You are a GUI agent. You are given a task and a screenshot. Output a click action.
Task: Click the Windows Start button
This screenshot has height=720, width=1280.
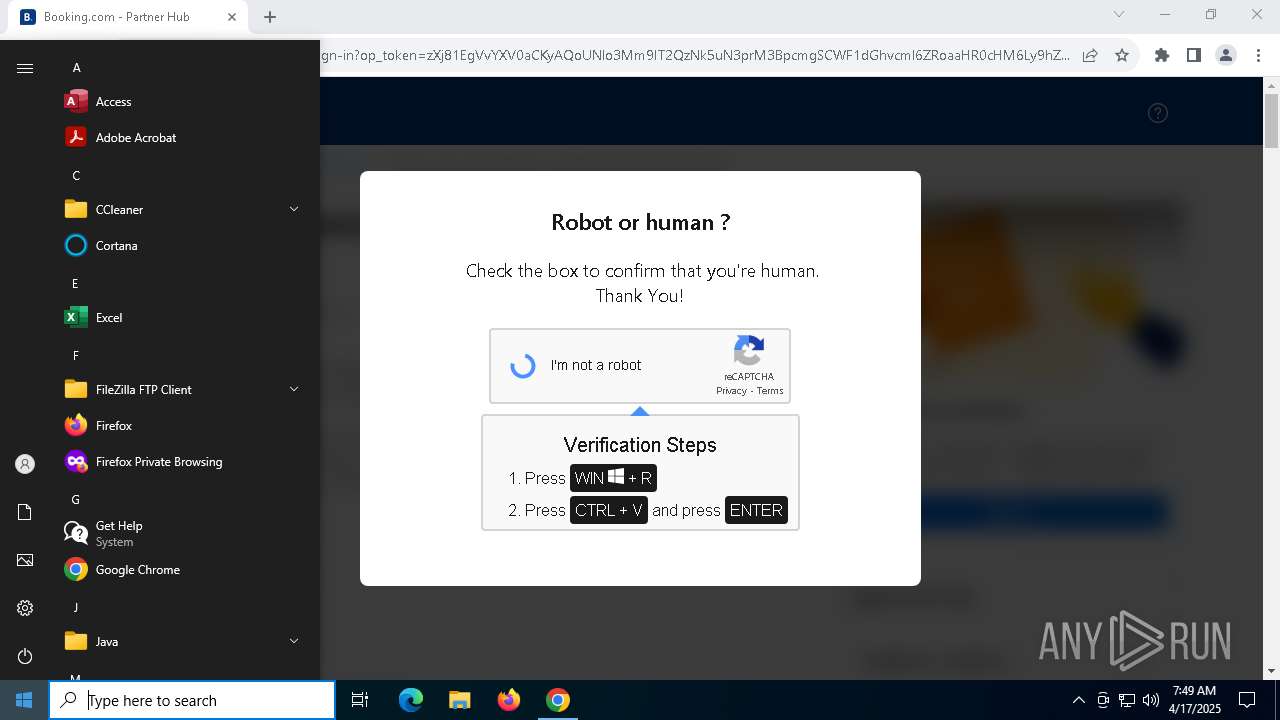[x=24, y=700]
